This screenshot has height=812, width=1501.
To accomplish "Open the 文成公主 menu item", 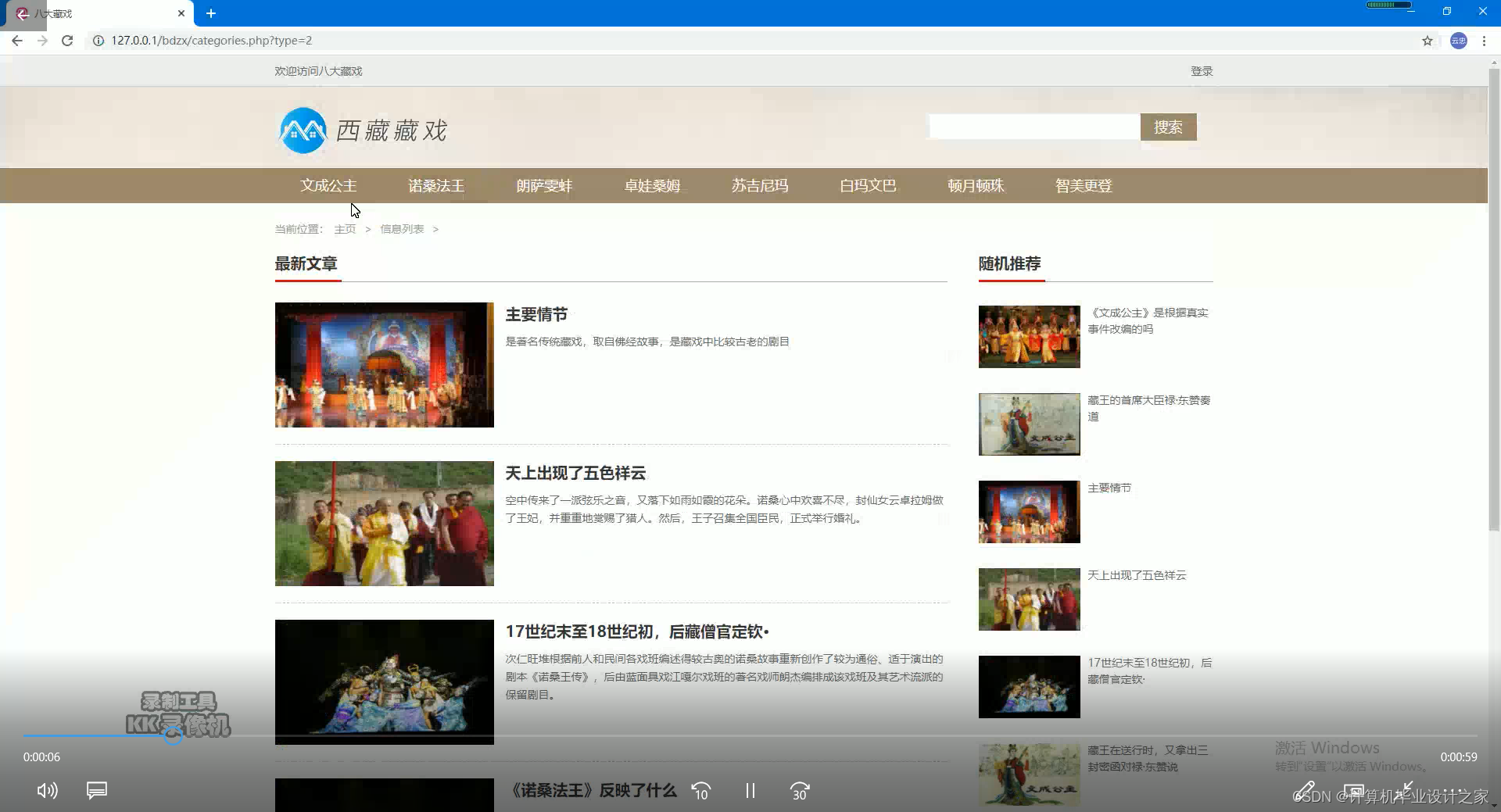I will click(x=328, y=185).
